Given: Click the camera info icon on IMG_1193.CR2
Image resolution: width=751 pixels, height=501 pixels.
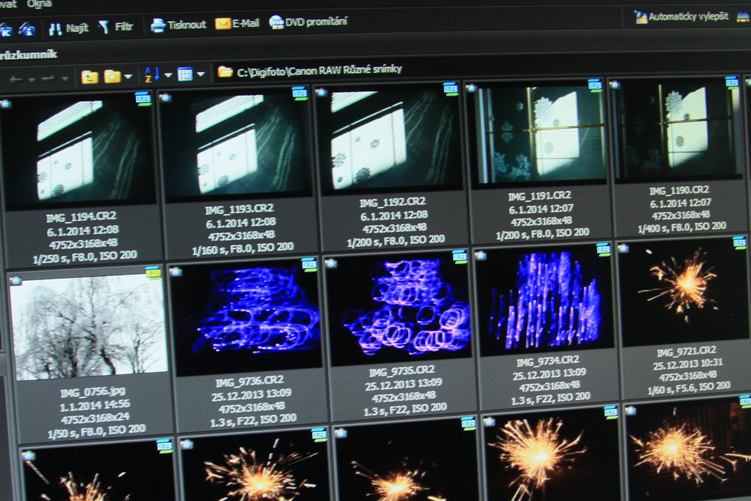Looking at the screenshot, I should pos(165,98).
